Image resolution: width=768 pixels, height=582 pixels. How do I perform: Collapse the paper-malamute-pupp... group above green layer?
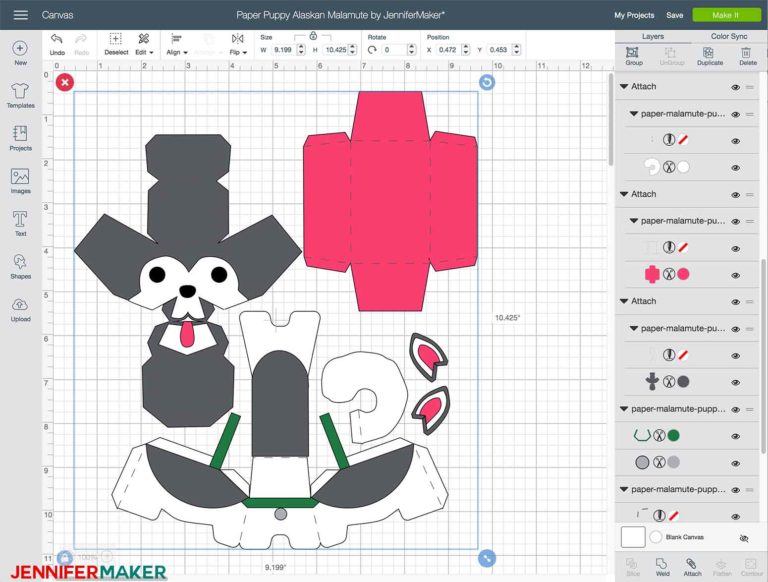tap(624, 409)
